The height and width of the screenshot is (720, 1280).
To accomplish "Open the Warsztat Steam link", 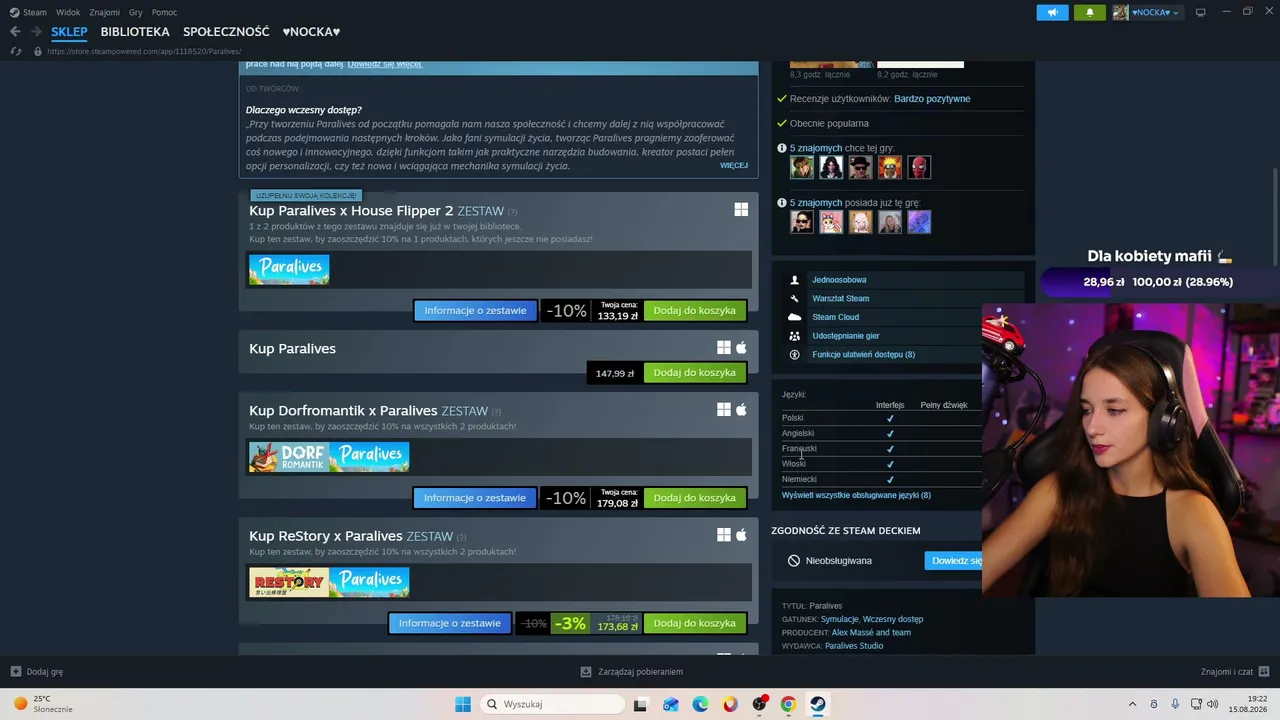I will (841, 298).
